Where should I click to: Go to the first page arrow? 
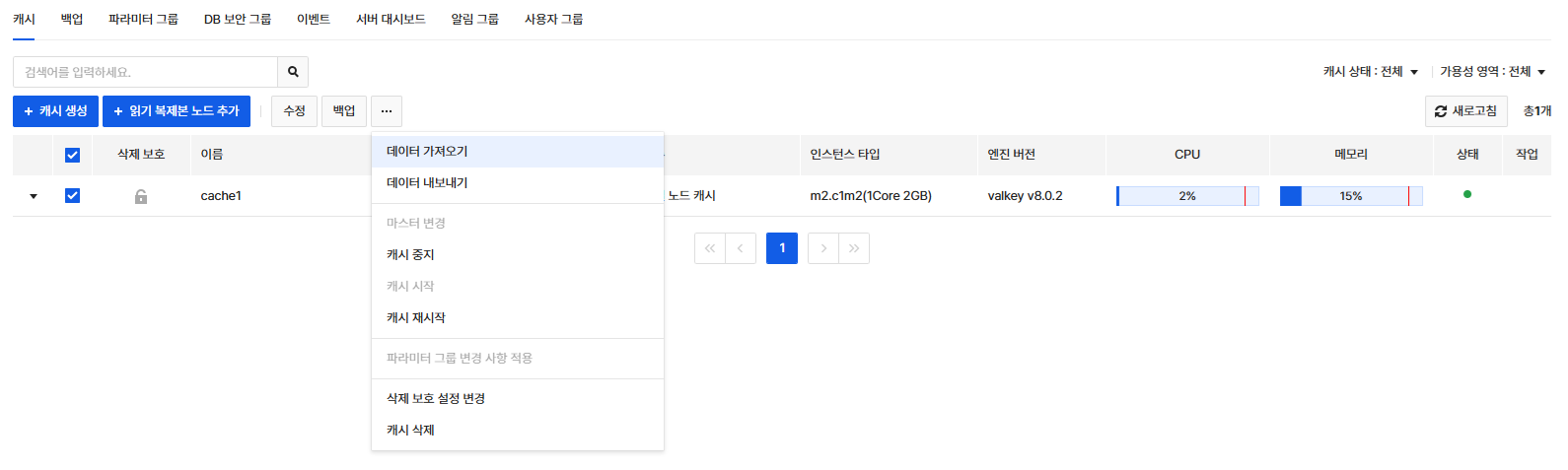point(710,248)
